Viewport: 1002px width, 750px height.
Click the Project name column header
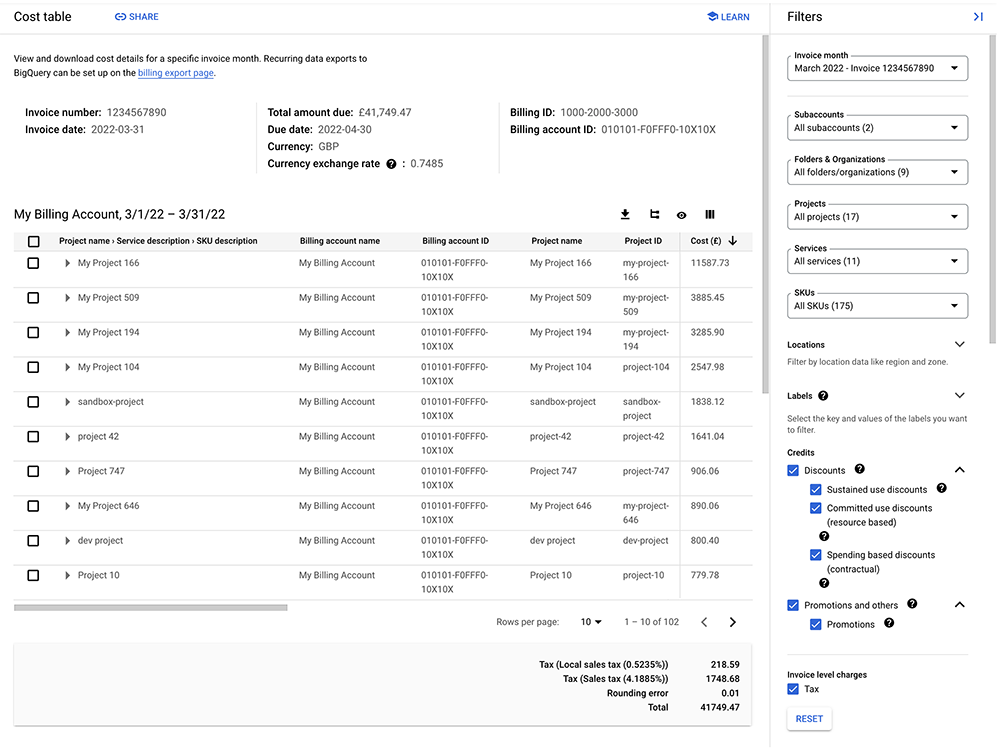[x=557, y=241]
